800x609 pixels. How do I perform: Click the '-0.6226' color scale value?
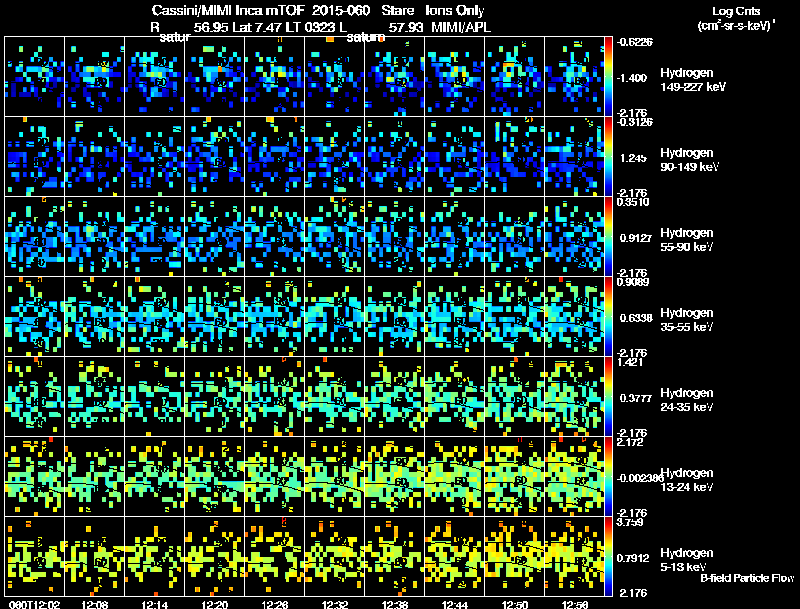pyautogui.click(x=634, y=42)
